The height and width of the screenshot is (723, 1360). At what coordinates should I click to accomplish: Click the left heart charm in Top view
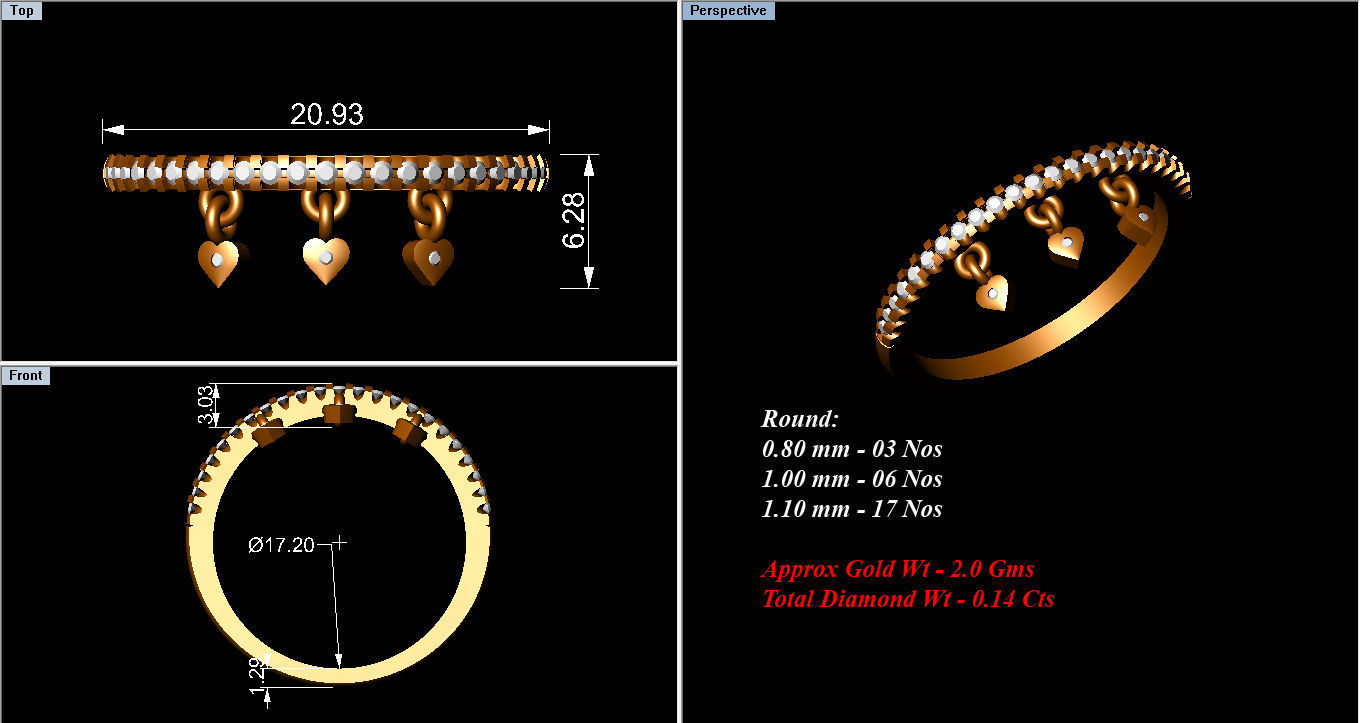219,262
